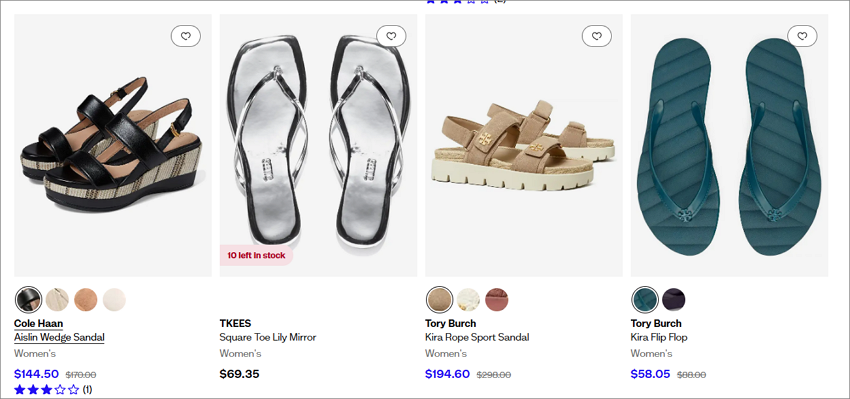Open three-star rating reviews for Cole Haan sandal
The image size is (850, 399).
coord(53,389)
